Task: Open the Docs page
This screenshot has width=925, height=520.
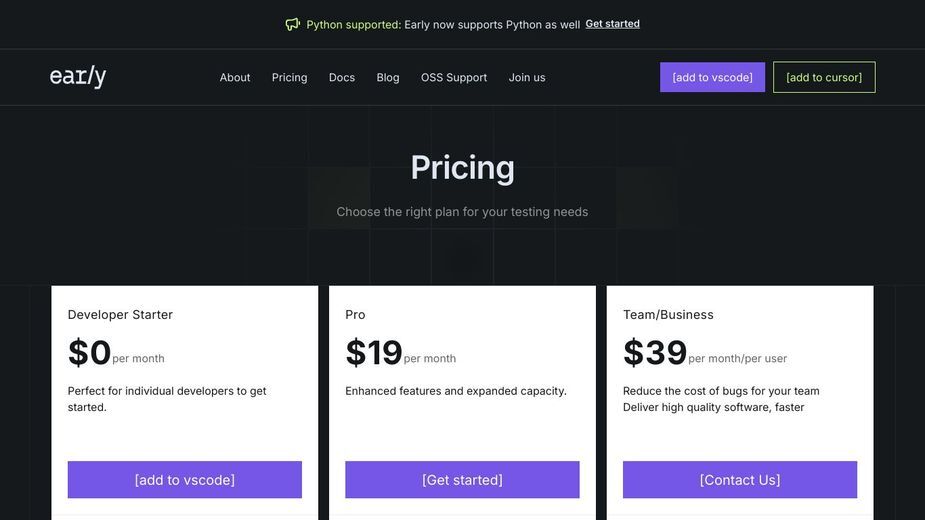Action: [342, 77]
